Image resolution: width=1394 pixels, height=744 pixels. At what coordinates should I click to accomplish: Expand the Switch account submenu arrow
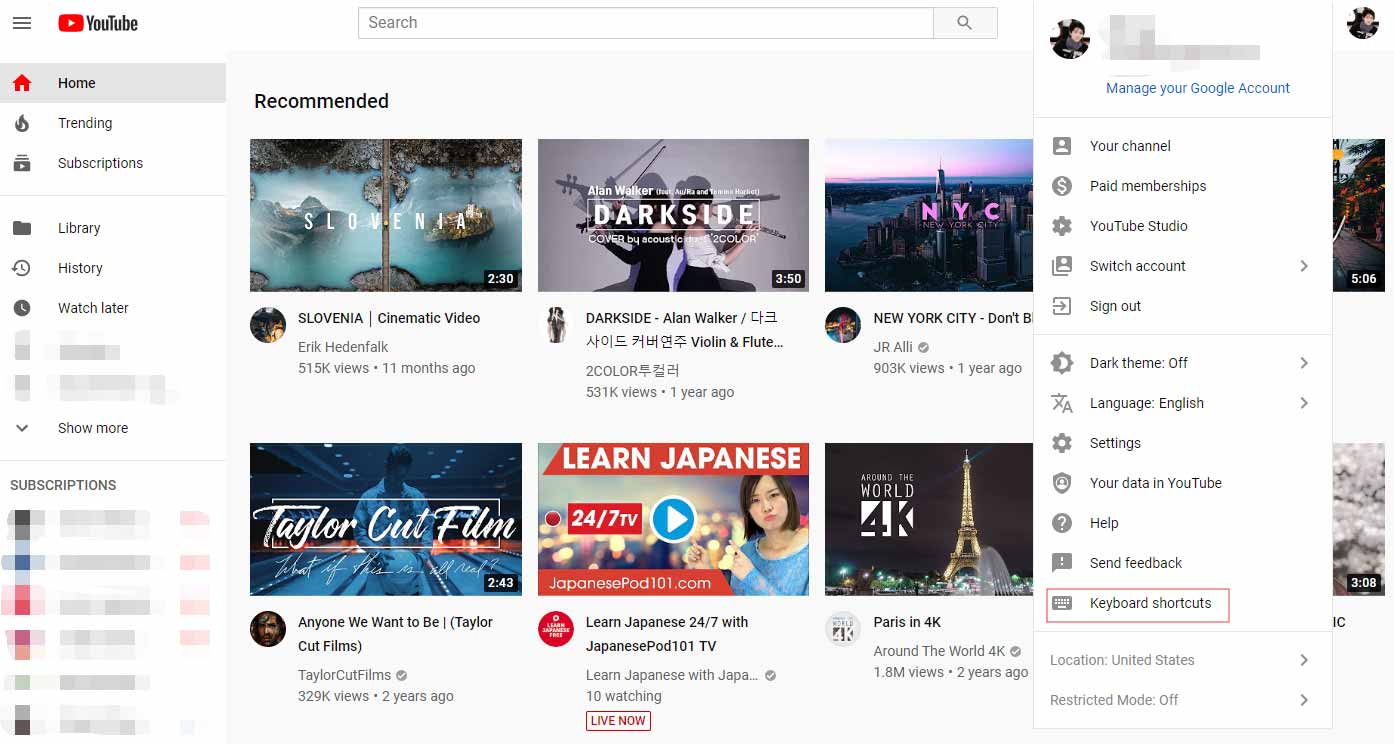[1304, 266]
